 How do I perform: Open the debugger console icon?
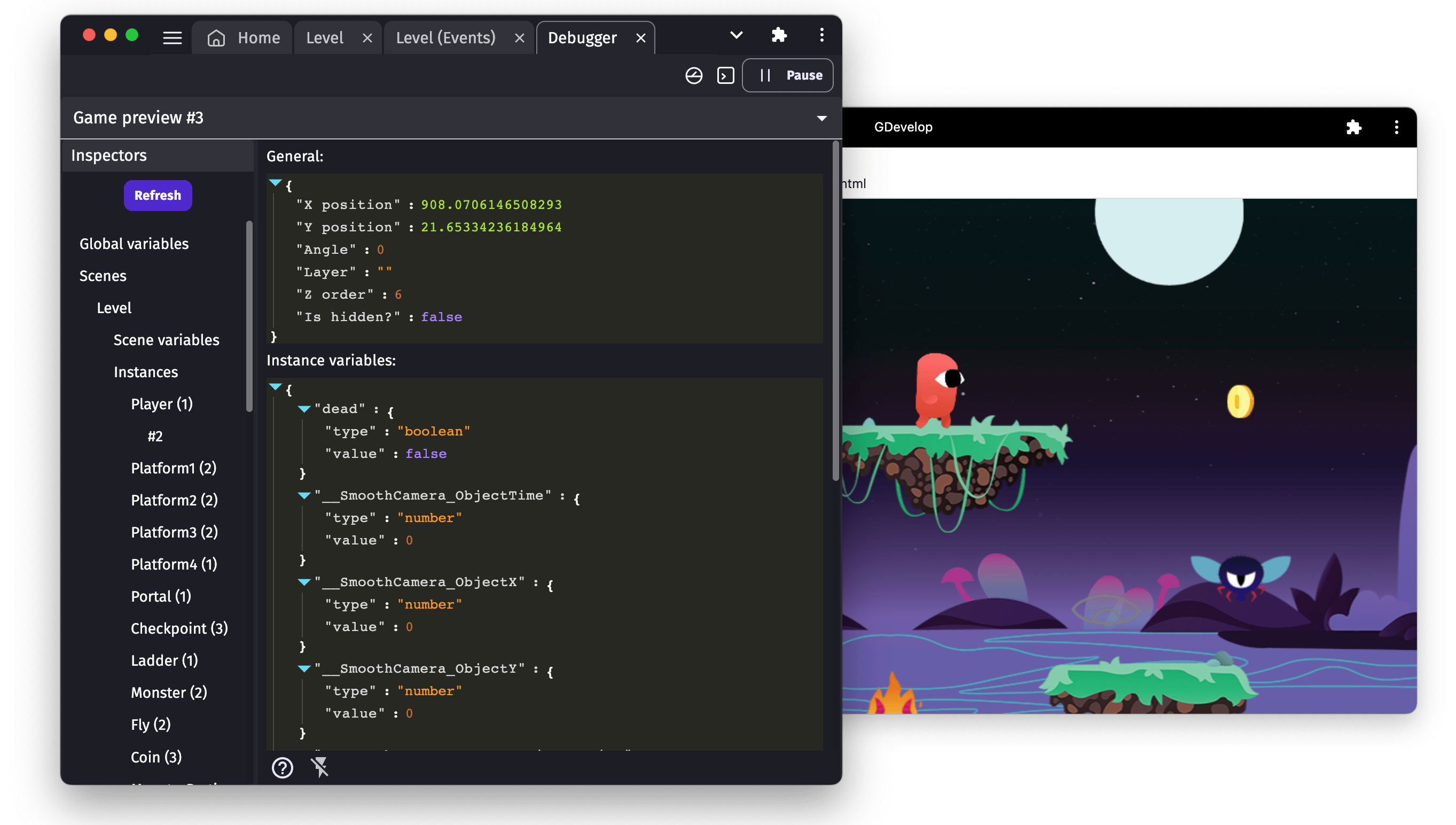725,75
